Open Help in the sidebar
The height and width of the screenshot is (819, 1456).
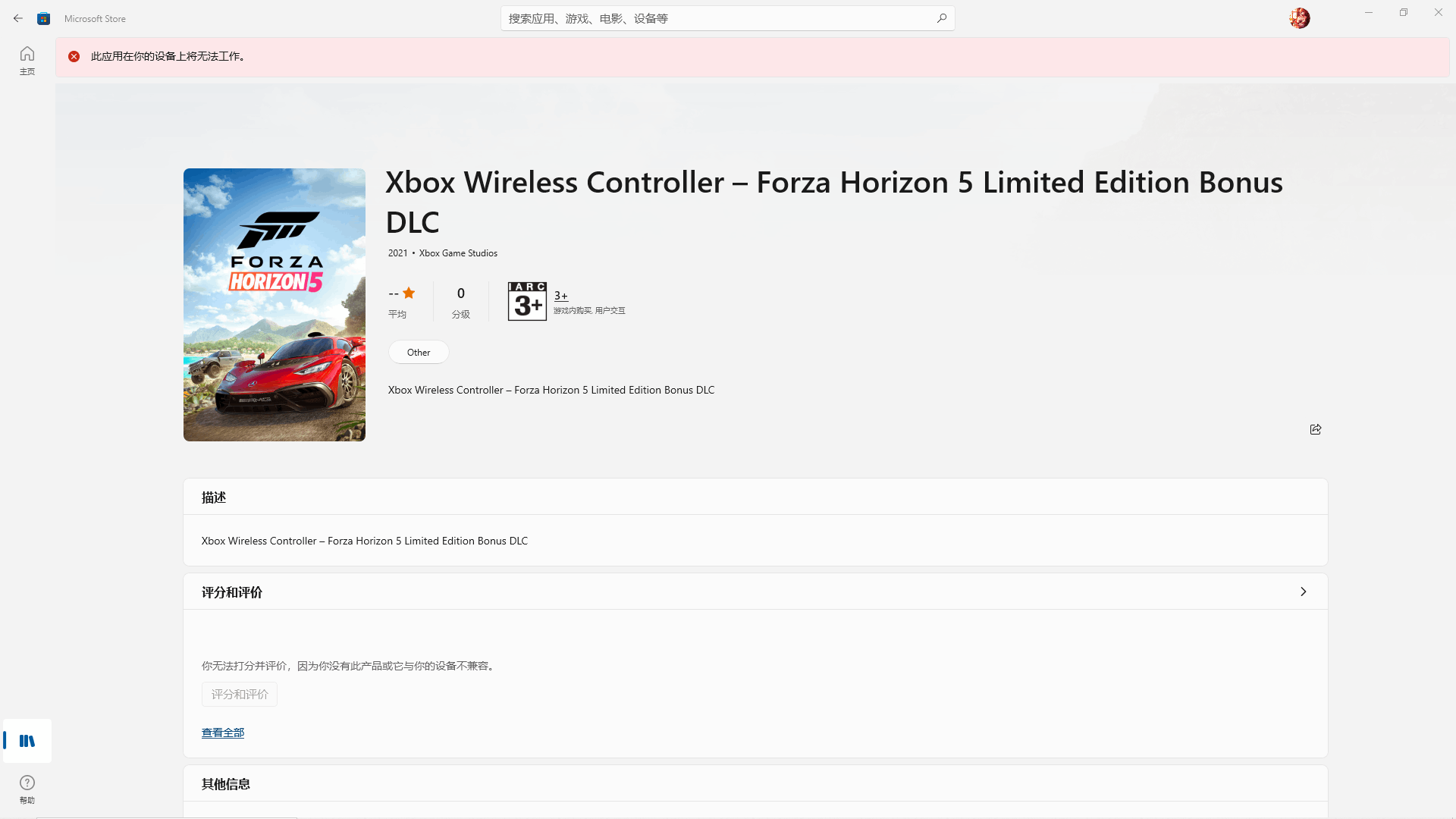pyautogui.click(x=27, y=789)
